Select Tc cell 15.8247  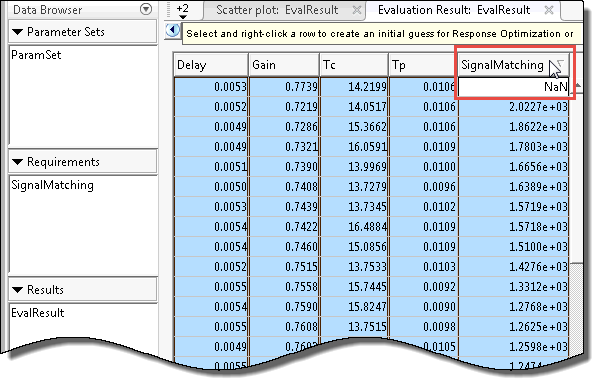click(354, 307)
